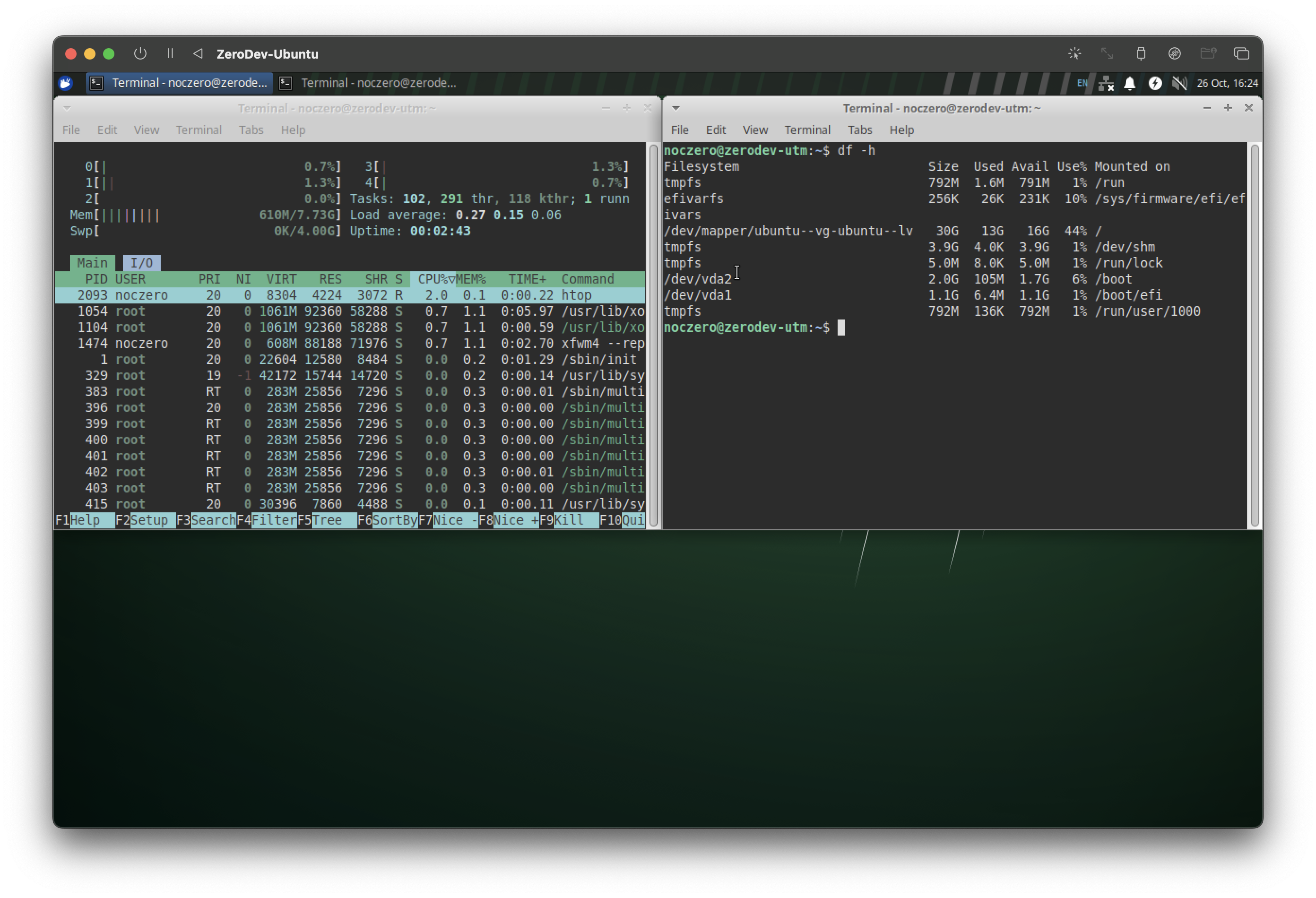
Task: Switch to htop I/O tab
Action: click(141, 263)
